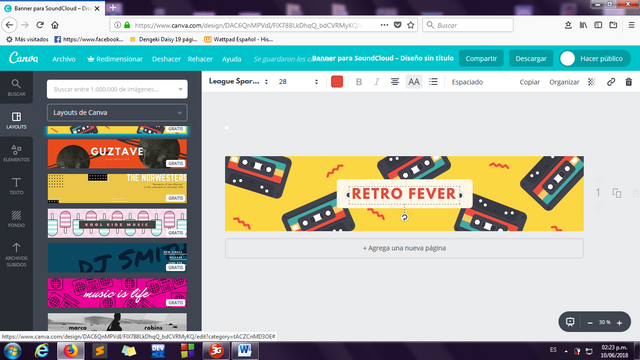The width and height of the screenshot is (640, 360).
Task: Click the Descargar button
Action: click(531, 58)
